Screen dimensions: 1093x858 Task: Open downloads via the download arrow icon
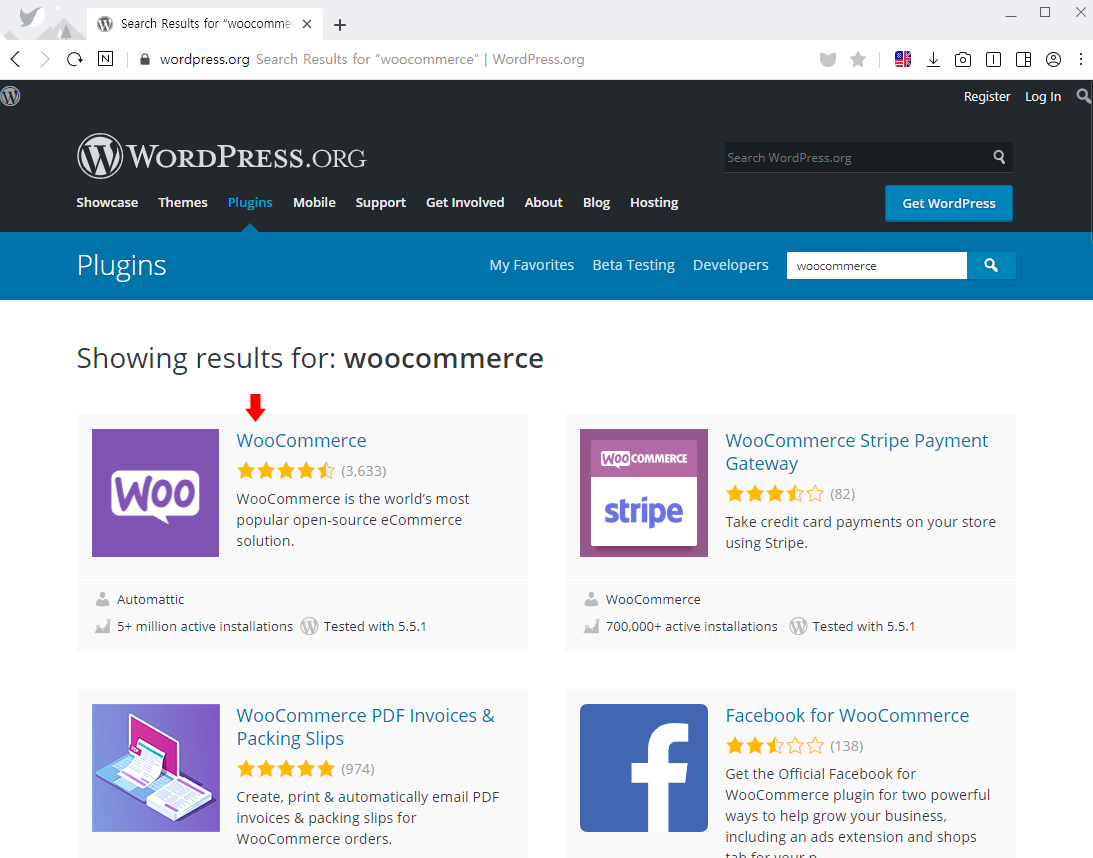[933, 60]
